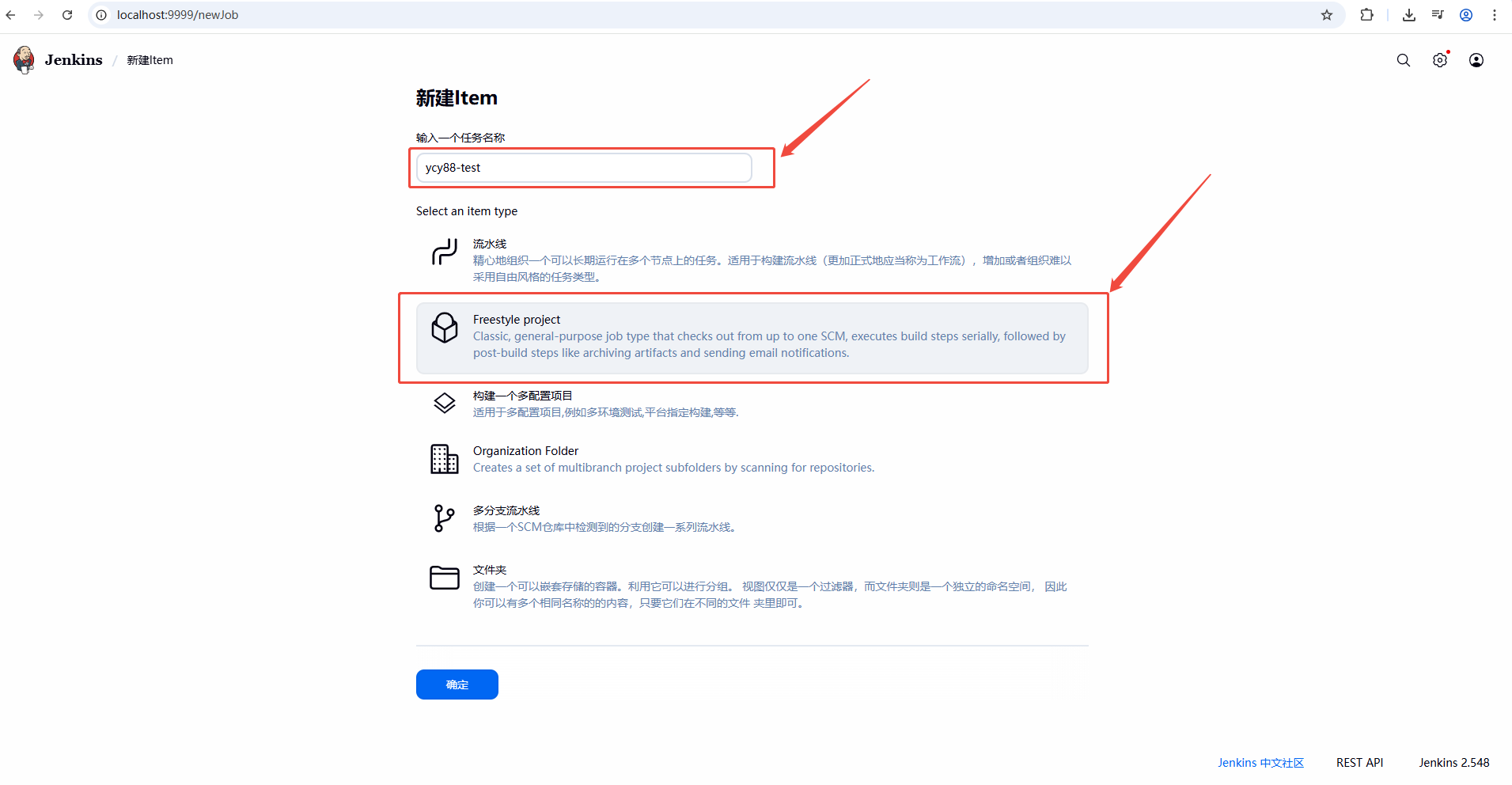1512x785 pixels.
Task: Click the Jenkins breadcrumb home text
Action: tap(74, 60)
